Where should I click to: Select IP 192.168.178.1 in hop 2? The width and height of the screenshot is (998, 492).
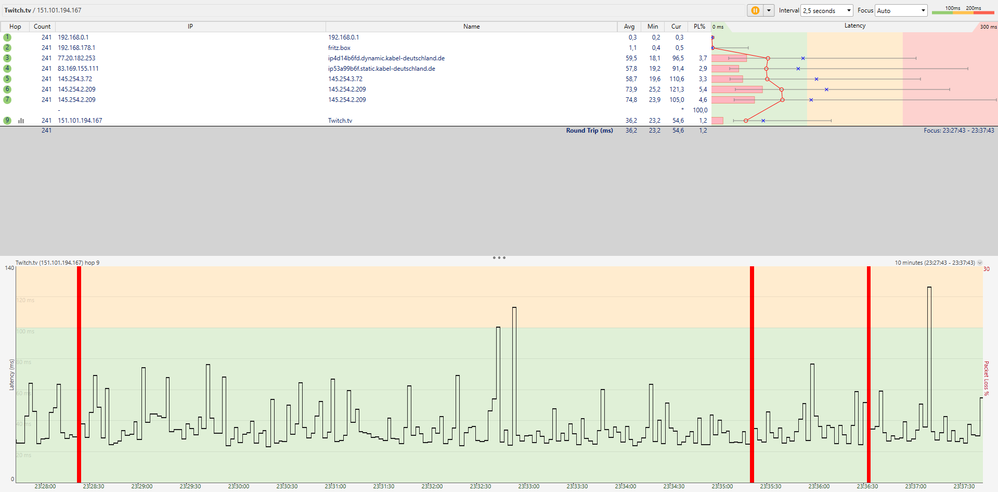76,47
